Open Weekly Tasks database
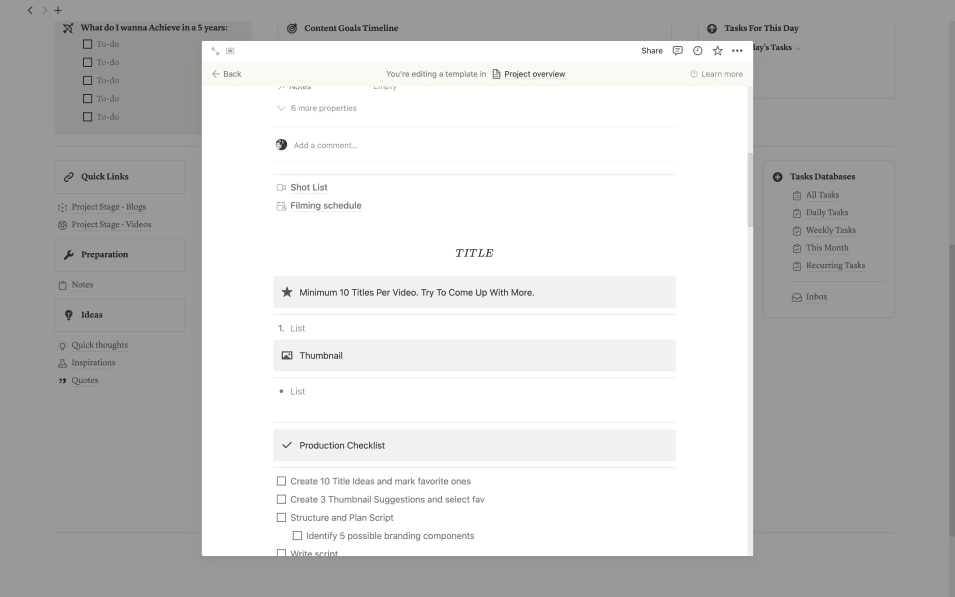The width and height of the screenshot is (955, 597). coord(831,230)
